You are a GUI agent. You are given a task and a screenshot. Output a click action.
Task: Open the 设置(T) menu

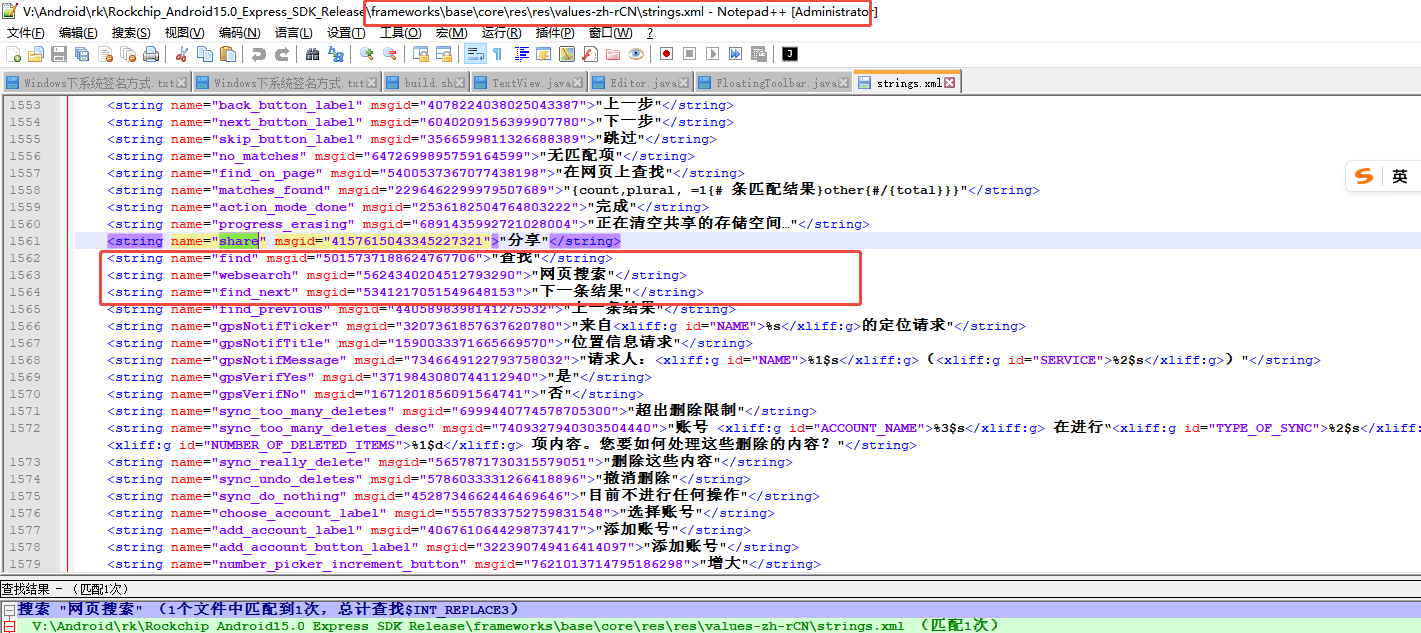point(346,33)
